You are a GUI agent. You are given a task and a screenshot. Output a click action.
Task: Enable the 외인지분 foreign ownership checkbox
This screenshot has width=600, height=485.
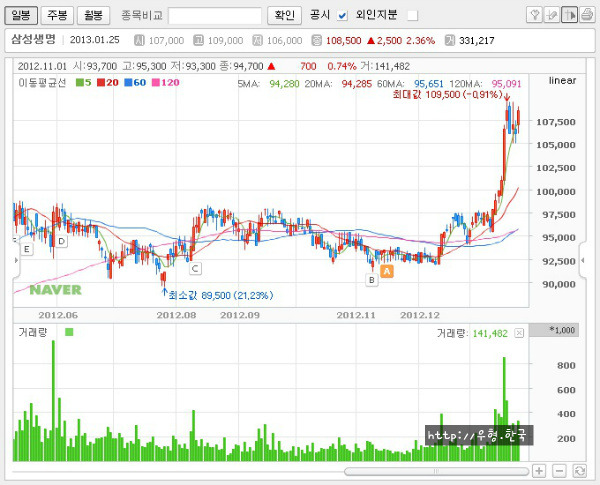[x=412, y=16]
